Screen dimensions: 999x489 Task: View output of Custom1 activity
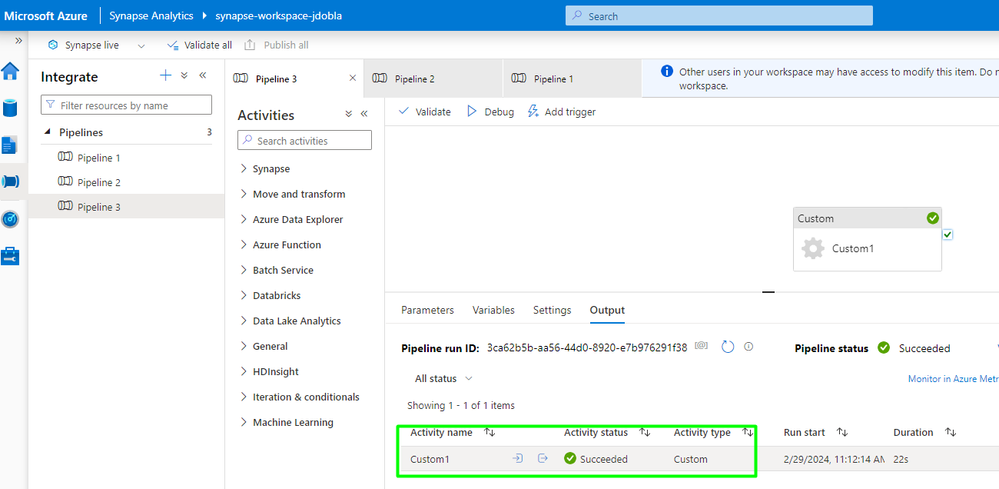click(x=543, y=458)
